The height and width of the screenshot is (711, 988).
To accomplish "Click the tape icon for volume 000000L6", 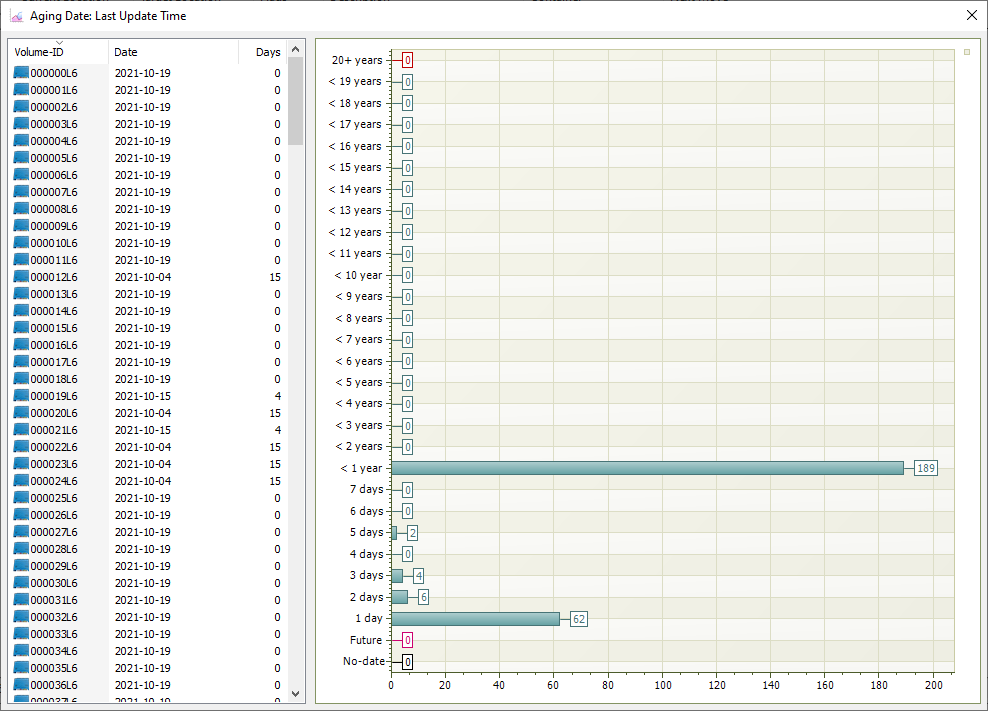I will pyautogui.click(x=21, y=72).
